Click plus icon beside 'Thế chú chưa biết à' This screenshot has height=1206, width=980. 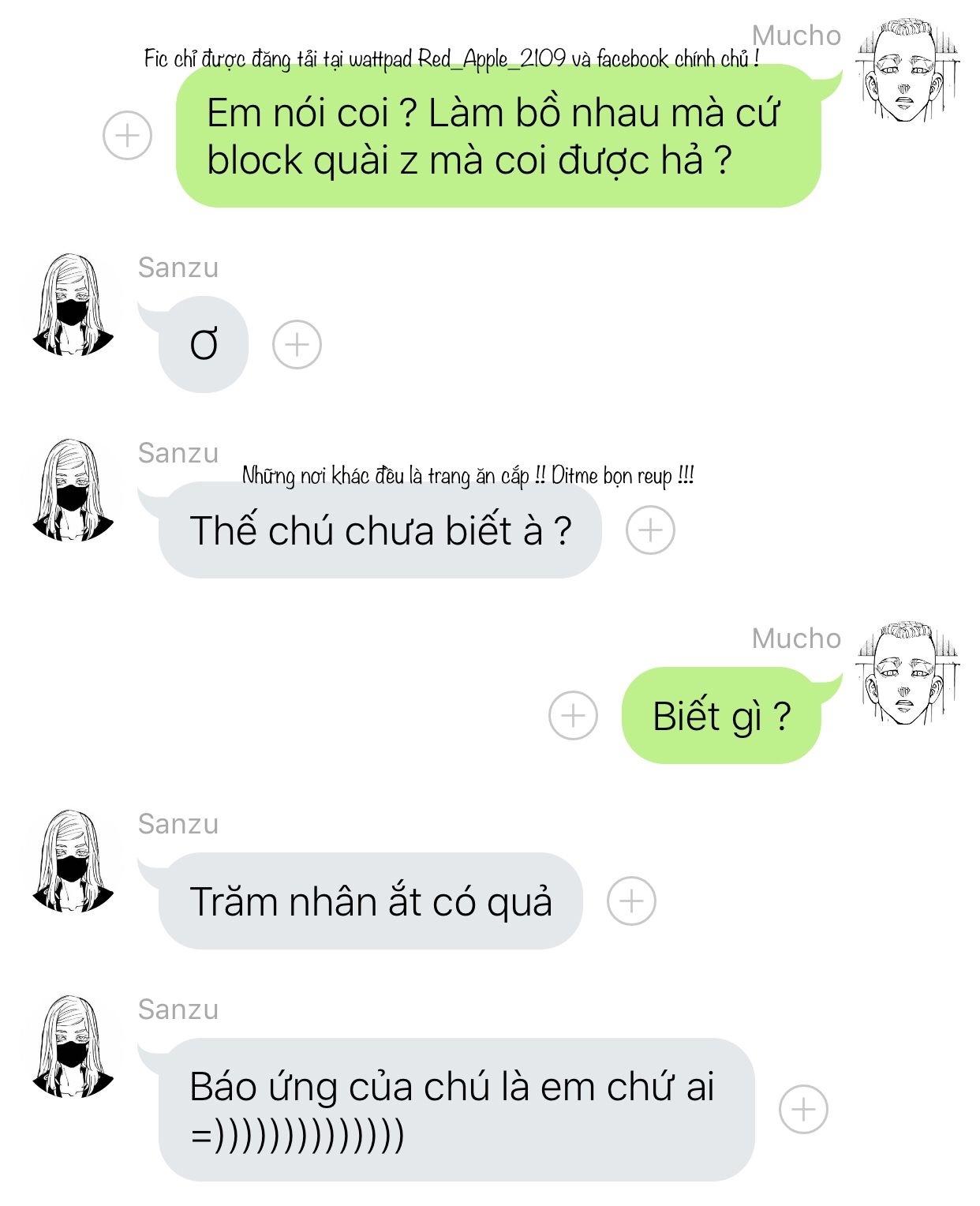point(650,530)
